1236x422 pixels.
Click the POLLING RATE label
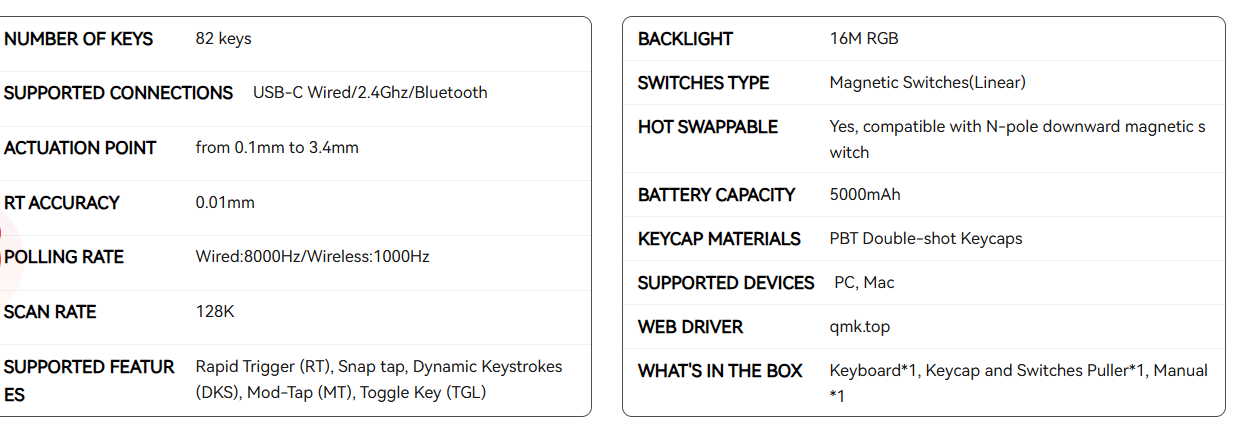coord(64,257)
